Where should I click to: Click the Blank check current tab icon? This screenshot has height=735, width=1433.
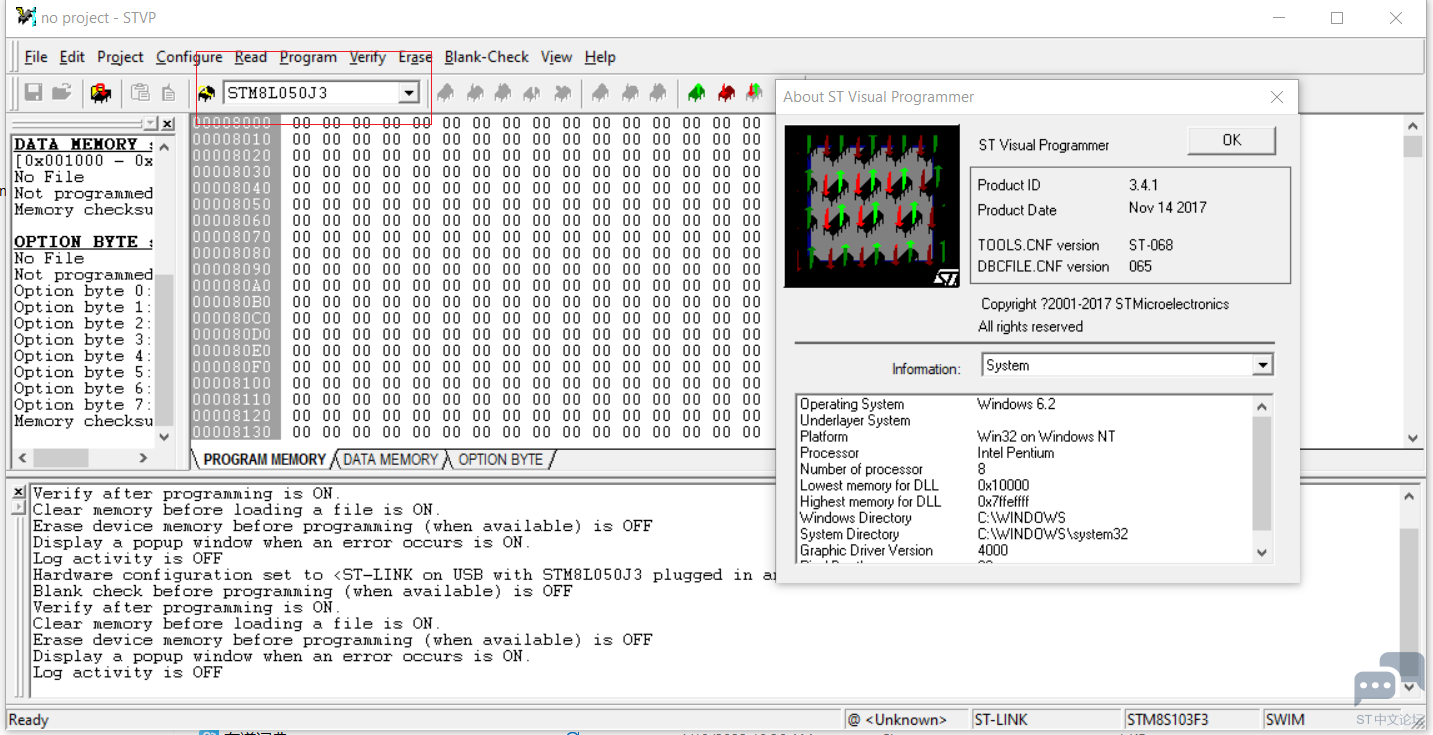tap(563, 93)
